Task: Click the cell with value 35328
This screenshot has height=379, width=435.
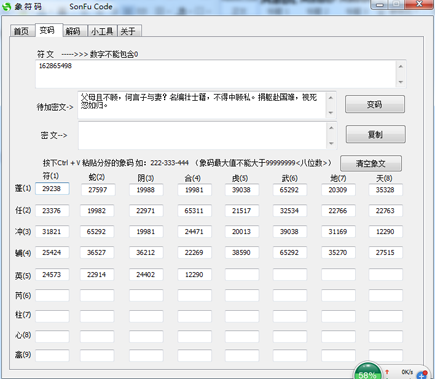Action: (385, 190)
